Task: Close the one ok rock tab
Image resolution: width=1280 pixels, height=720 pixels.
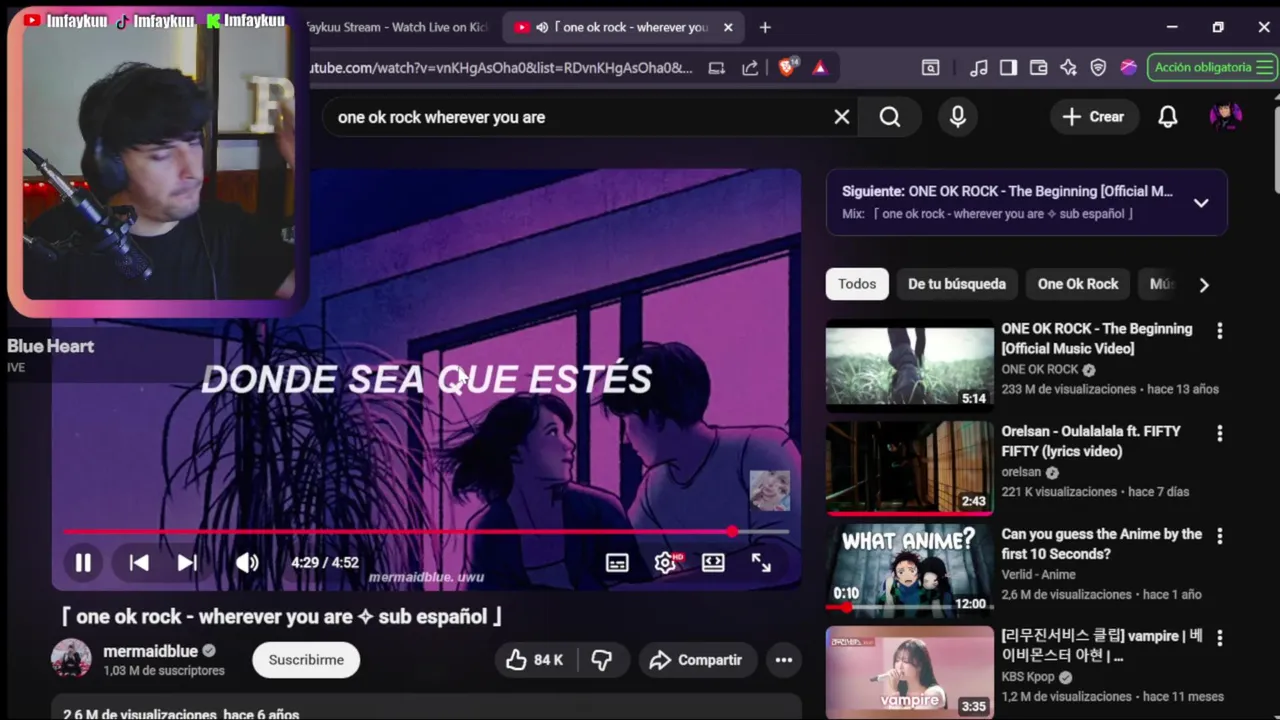Action: (x=728, y=27)
